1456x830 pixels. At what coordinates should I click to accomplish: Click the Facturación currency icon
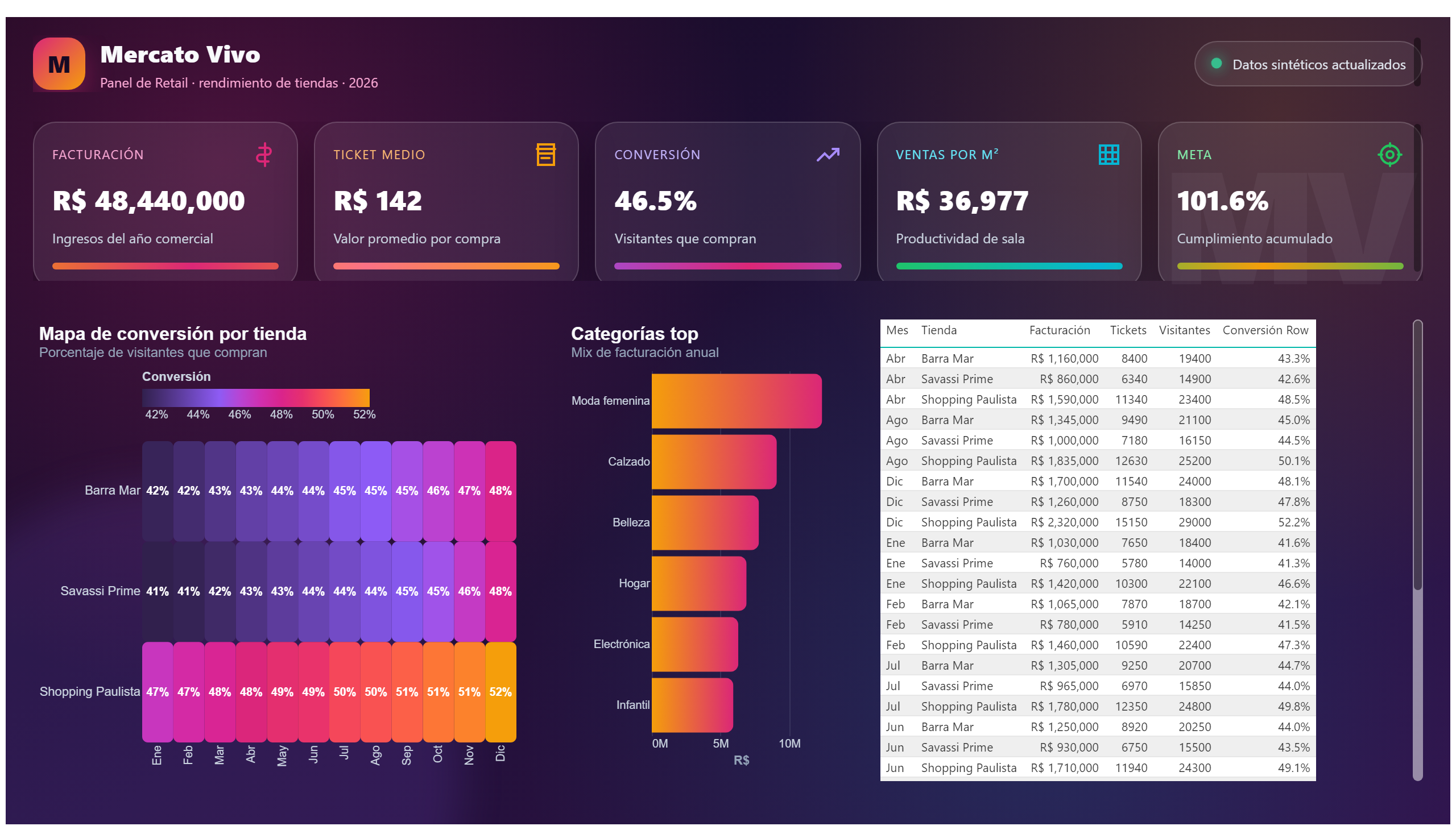point(263,155)
